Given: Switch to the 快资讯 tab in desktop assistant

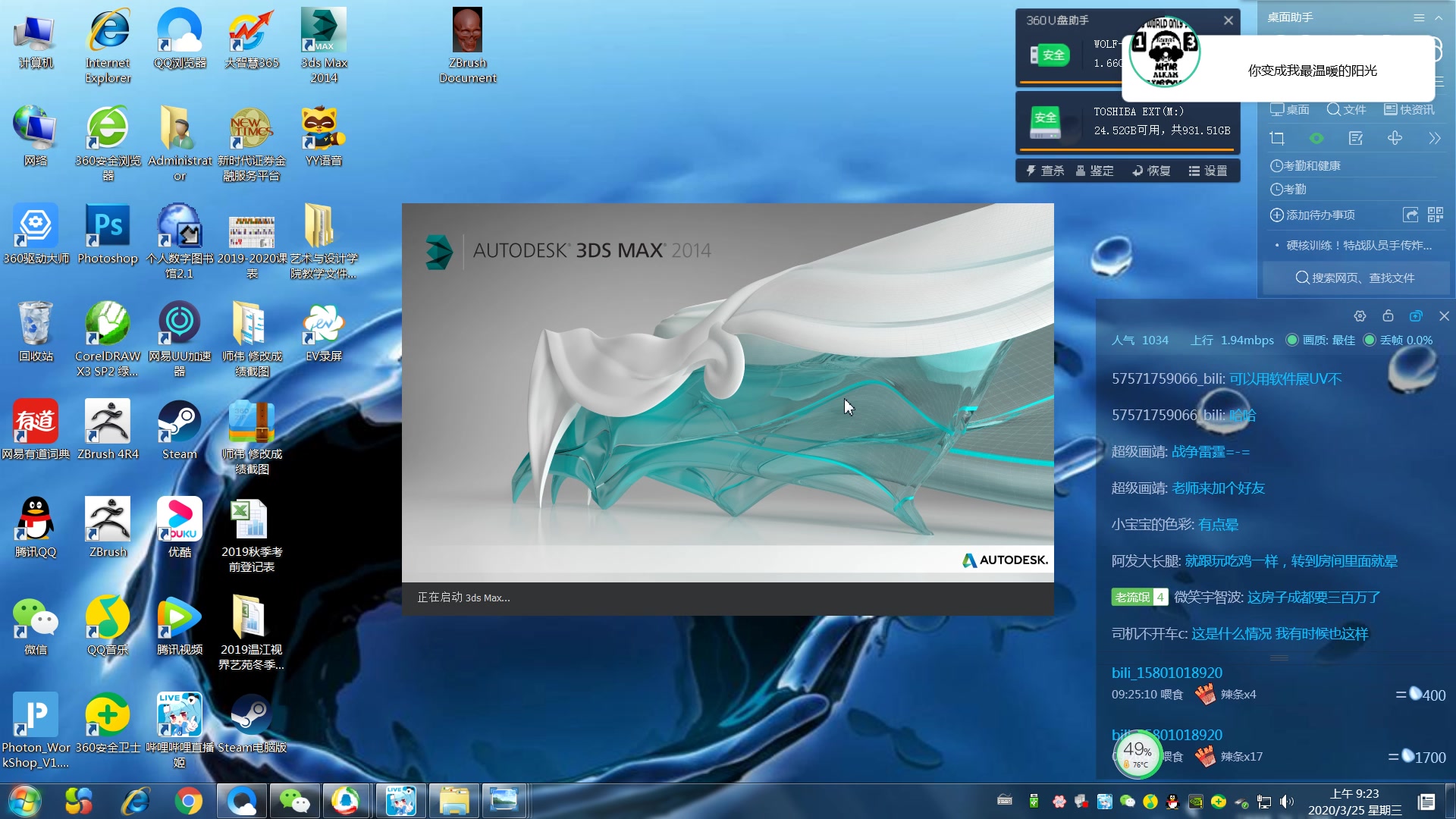Looking at the screenshot, I should (1409, 110).
